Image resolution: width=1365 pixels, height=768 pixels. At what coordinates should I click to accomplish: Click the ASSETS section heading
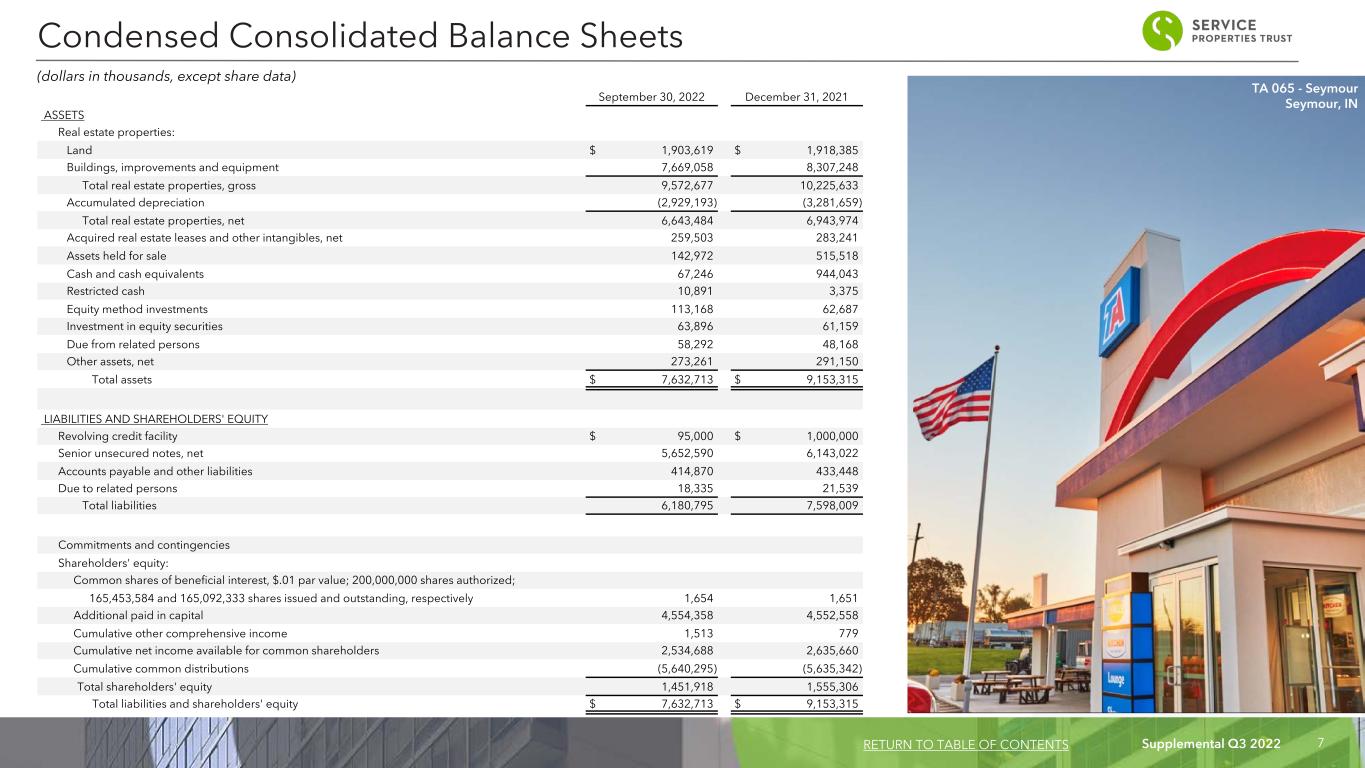point(64,115)
